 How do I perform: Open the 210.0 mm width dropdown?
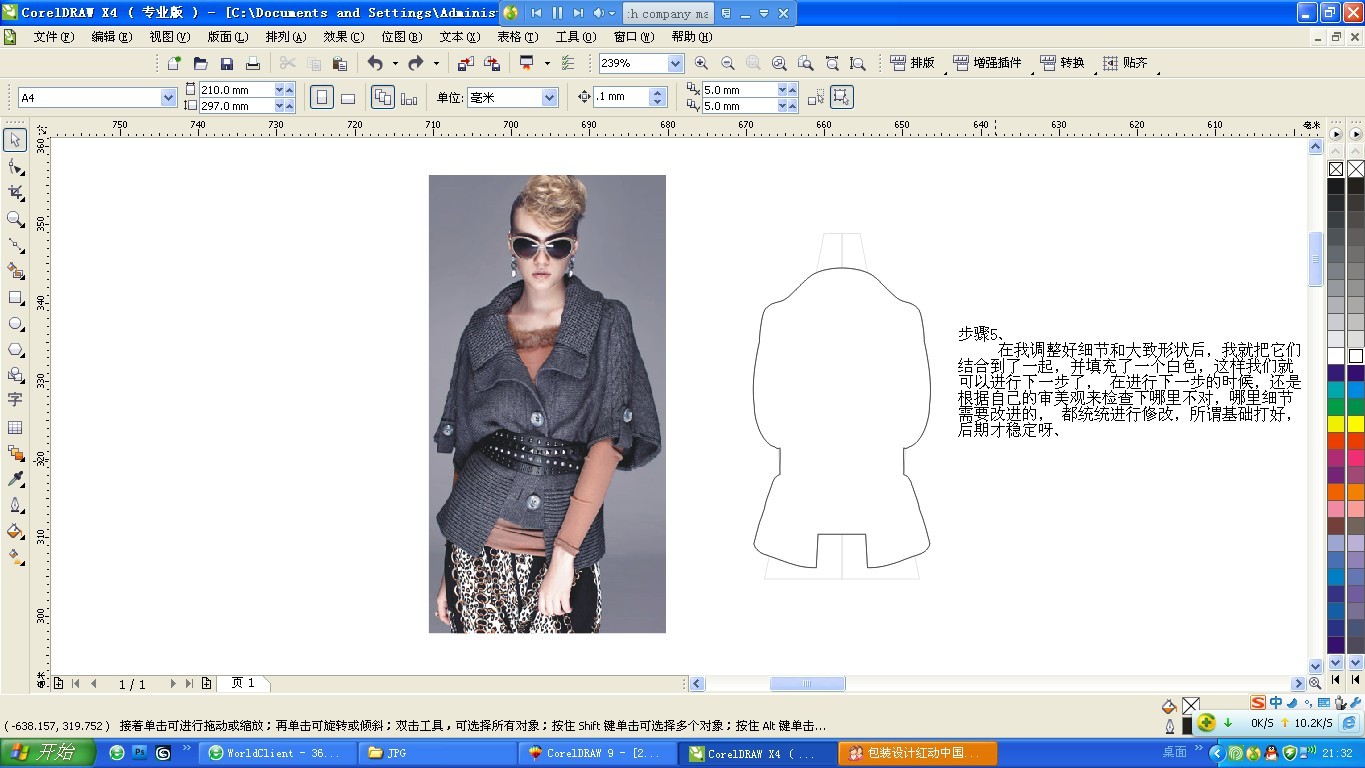pos(278,89)
